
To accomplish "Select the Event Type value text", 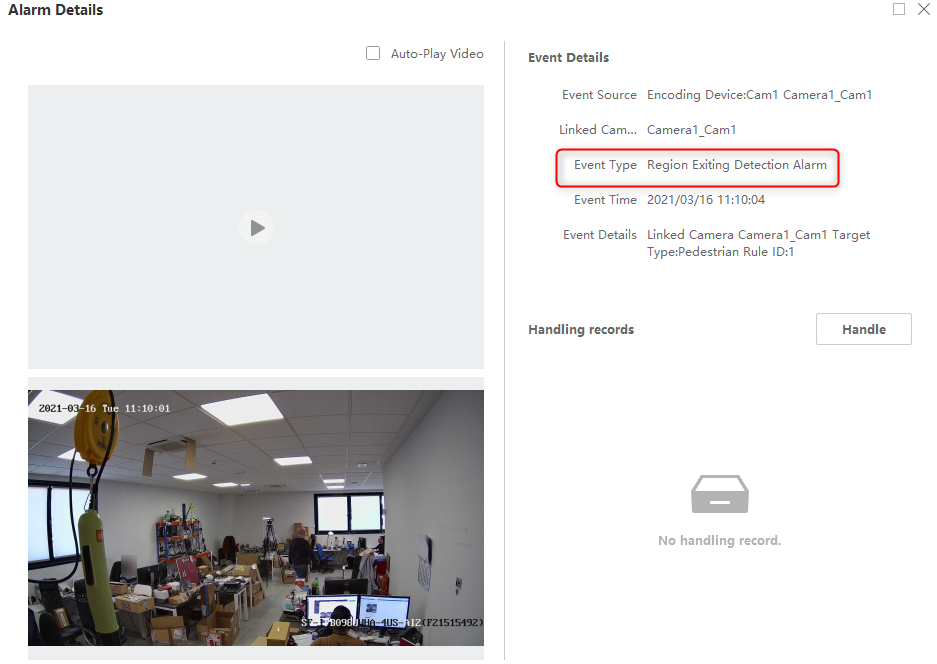I will pyautogui.click(x=737, y=165).
